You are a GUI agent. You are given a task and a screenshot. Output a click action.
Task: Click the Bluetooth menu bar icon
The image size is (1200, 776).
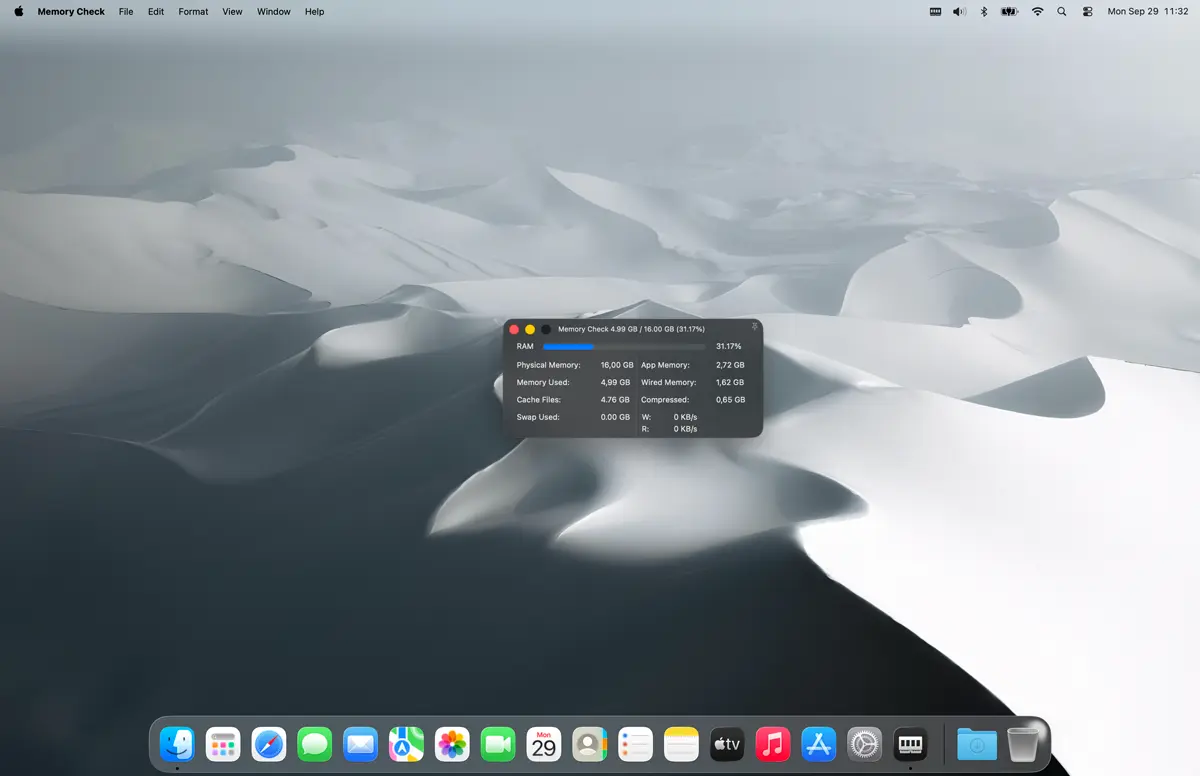pyautogui.click(x=983, y=12)
